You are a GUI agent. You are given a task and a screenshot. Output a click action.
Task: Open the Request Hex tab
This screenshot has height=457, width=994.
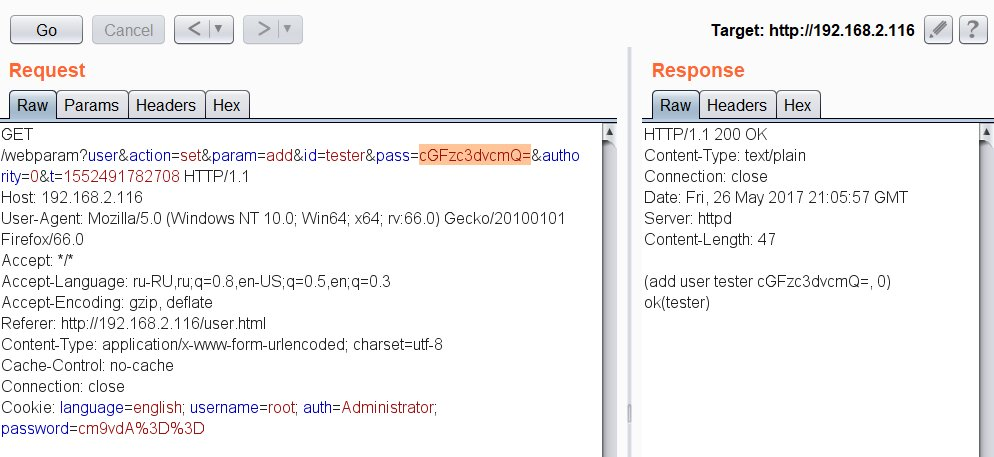pos(227,105)
